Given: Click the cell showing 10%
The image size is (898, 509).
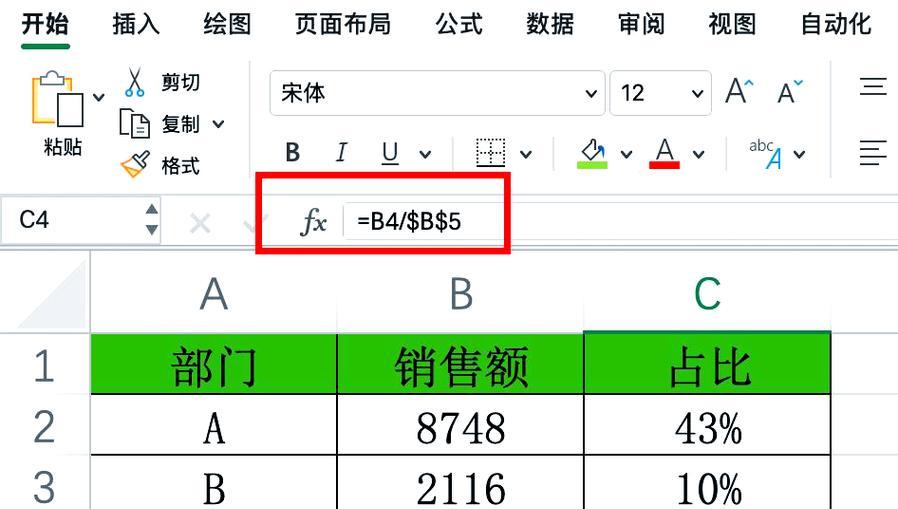Looking at the screenshot, I should tap(707, 483).
